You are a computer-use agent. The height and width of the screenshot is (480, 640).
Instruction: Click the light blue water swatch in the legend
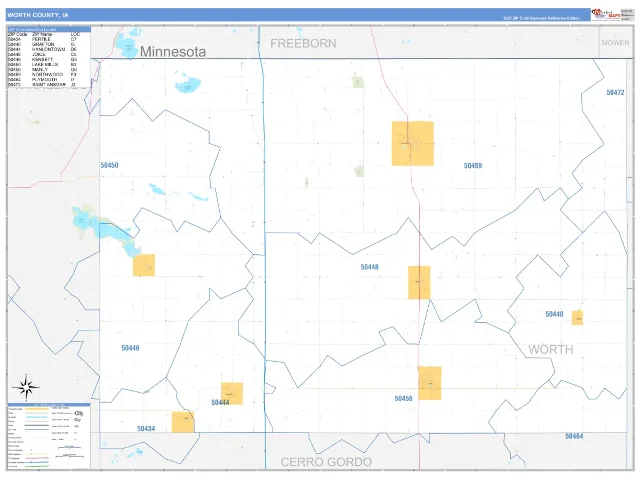(37, 417)
